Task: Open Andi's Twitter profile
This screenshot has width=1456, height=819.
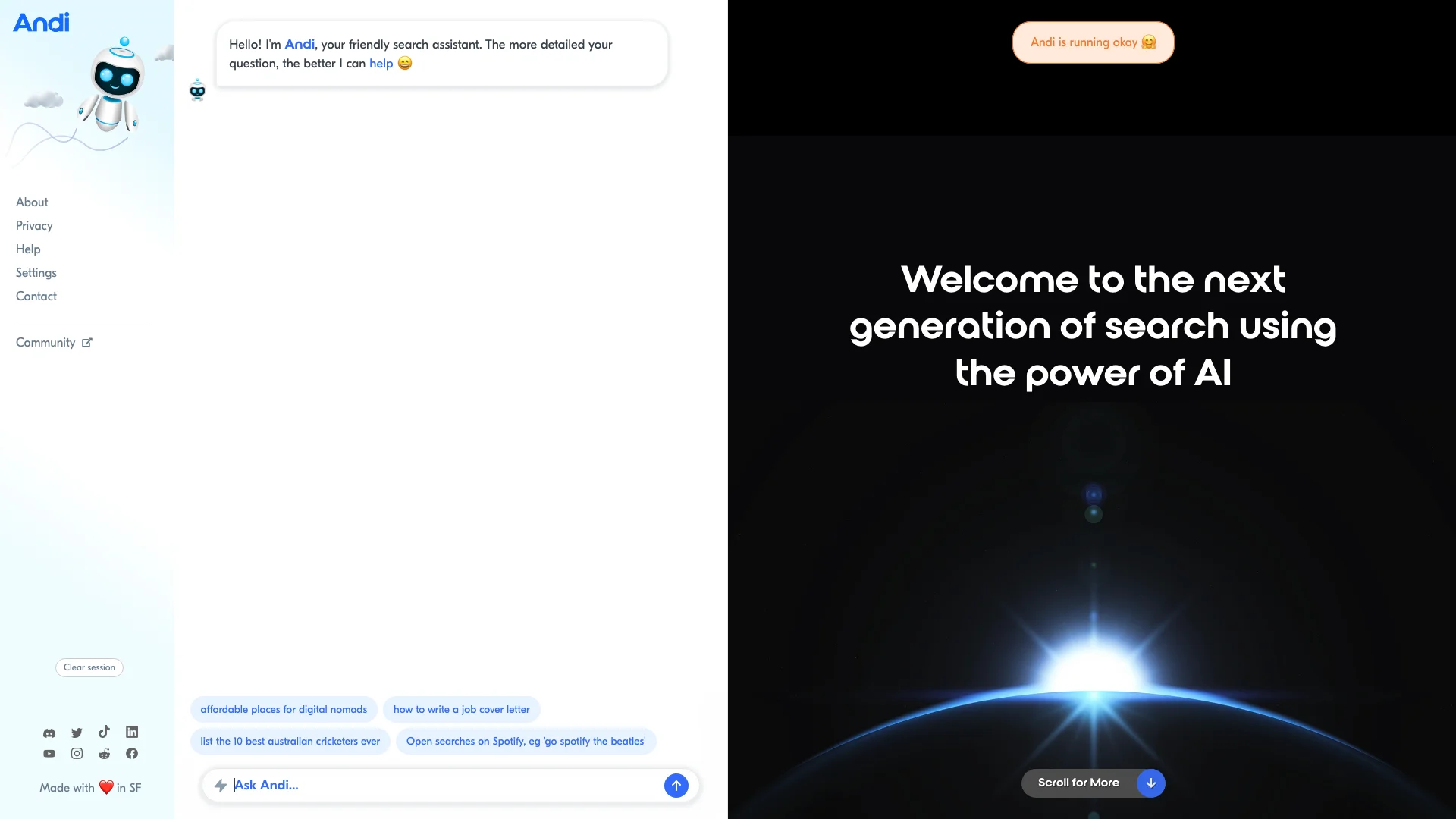Action: coord(77,733)
